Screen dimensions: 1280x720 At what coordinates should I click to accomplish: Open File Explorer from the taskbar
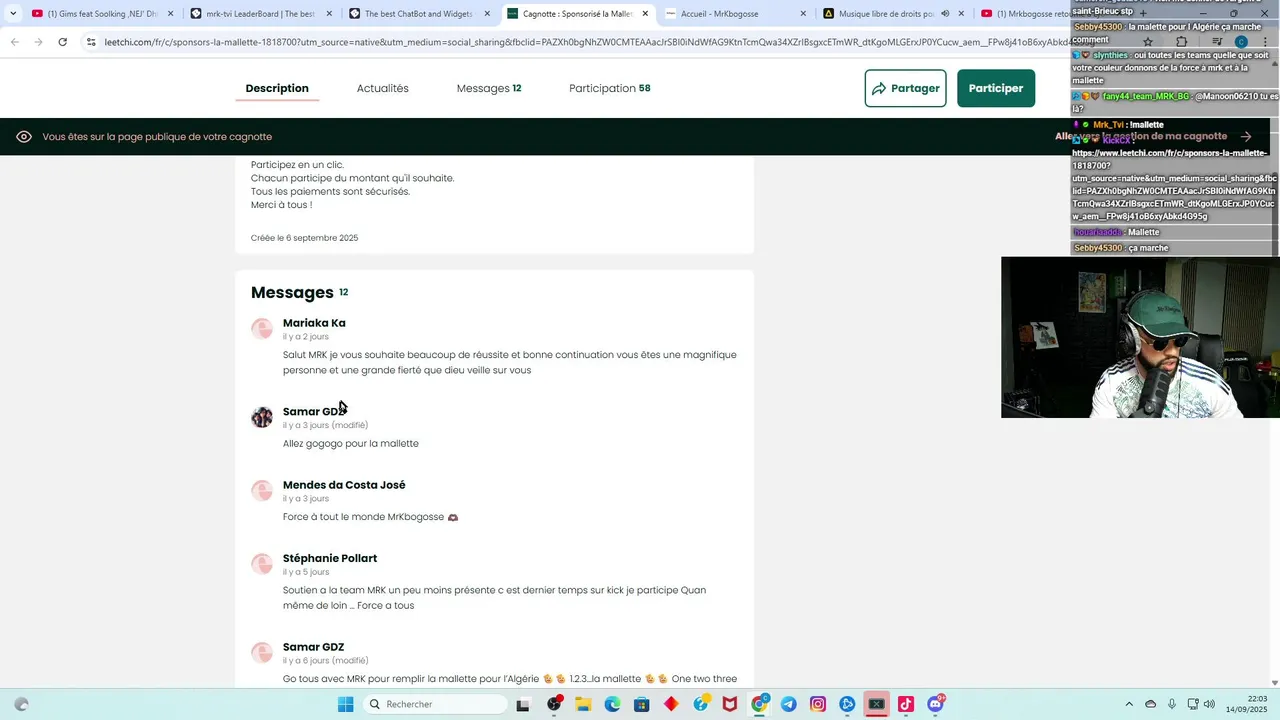583,704
